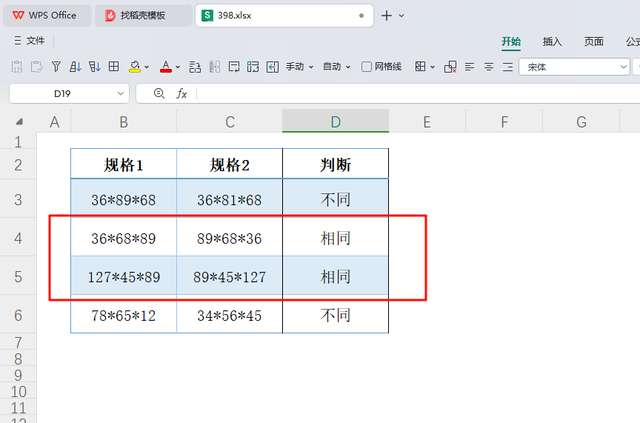The height and width of the screenshot is (423, 640).
Task: Select column F header
Action: point(504,122)
